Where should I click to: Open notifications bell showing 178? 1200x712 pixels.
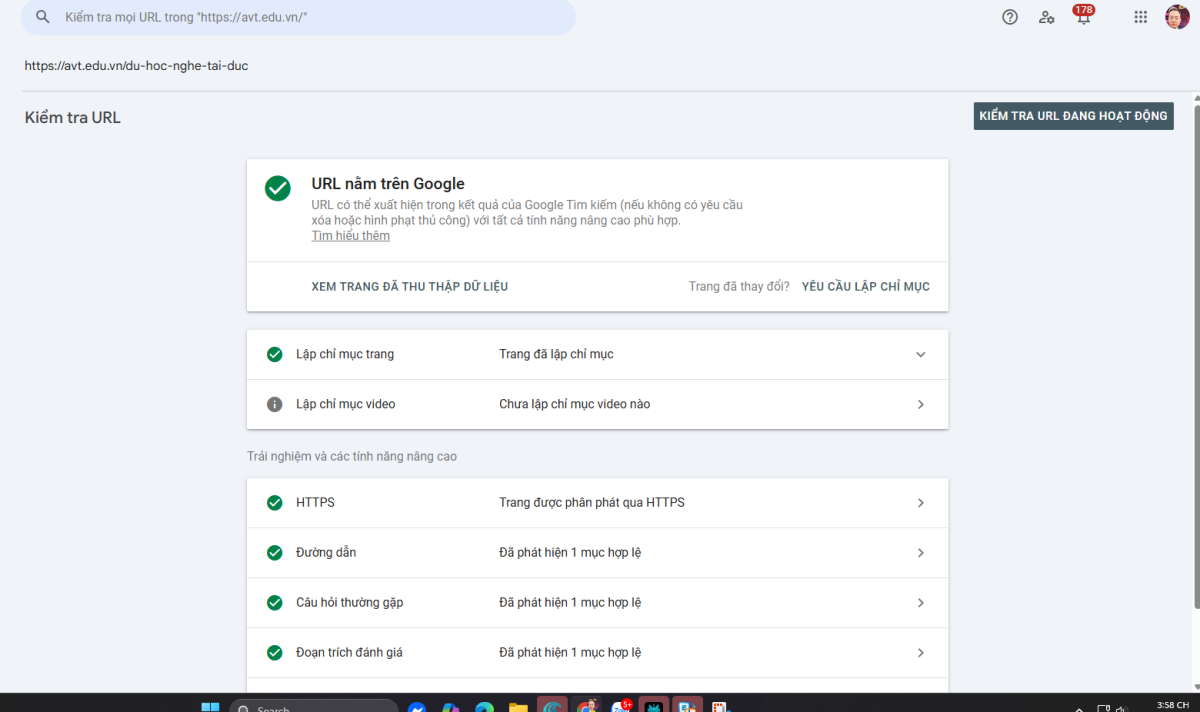[x=1083, y=17]
